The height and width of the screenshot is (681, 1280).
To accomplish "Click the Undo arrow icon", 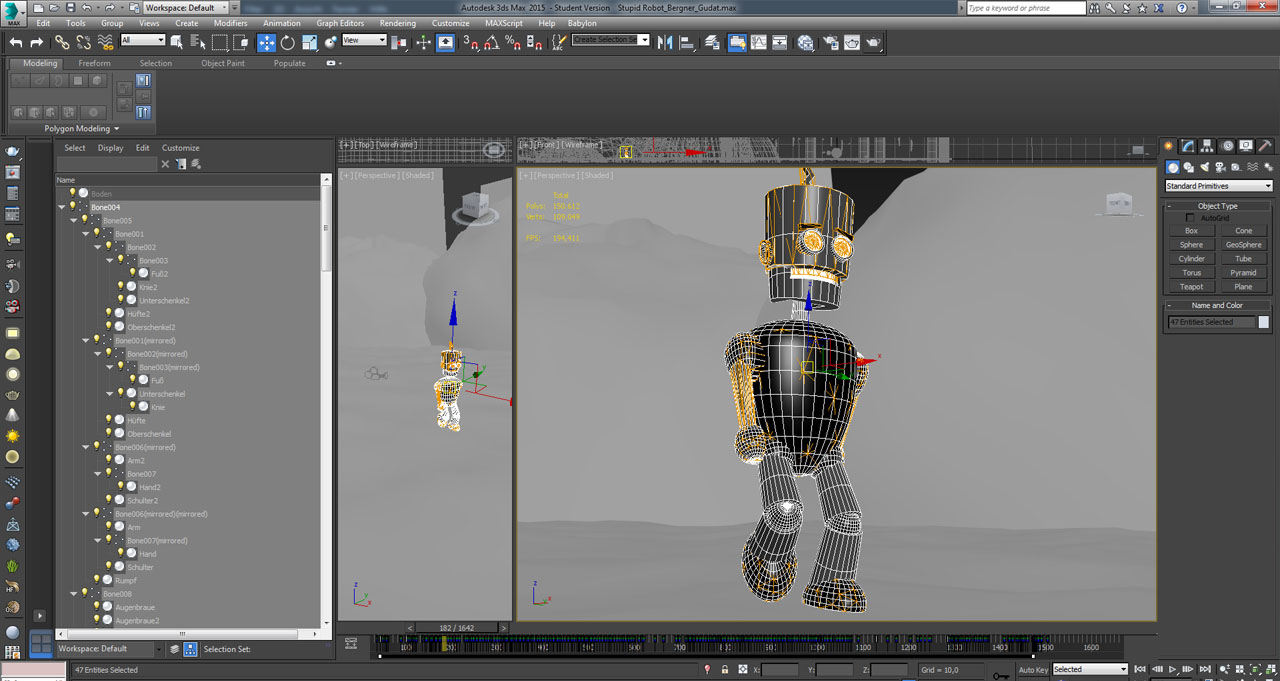I will [16, 42].
